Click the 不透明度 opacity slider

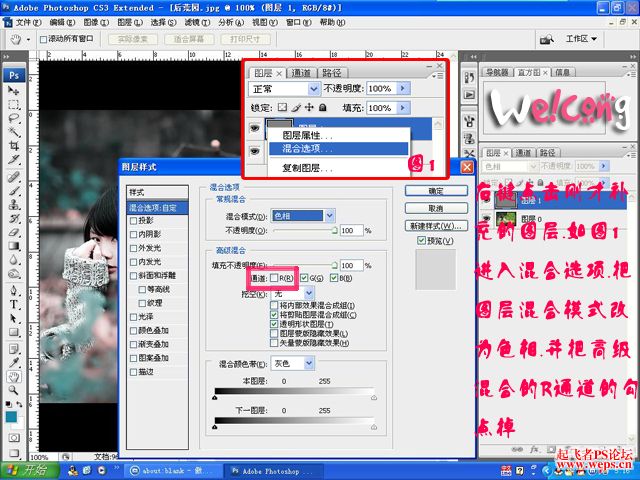[305, 231]
